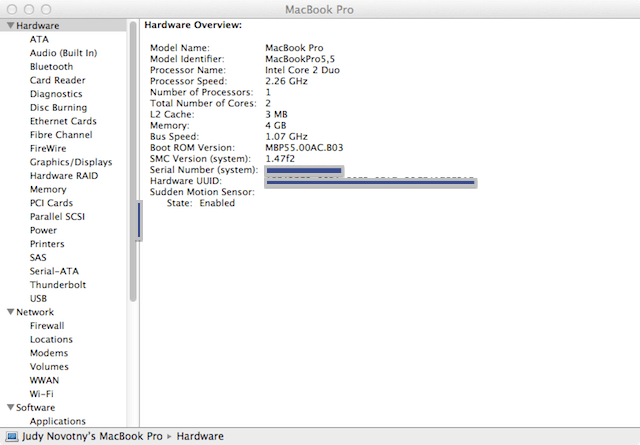Viewport: 640px width, 445px height.
Task: Select Printers in the sidebar
Action: click(47, 244)
